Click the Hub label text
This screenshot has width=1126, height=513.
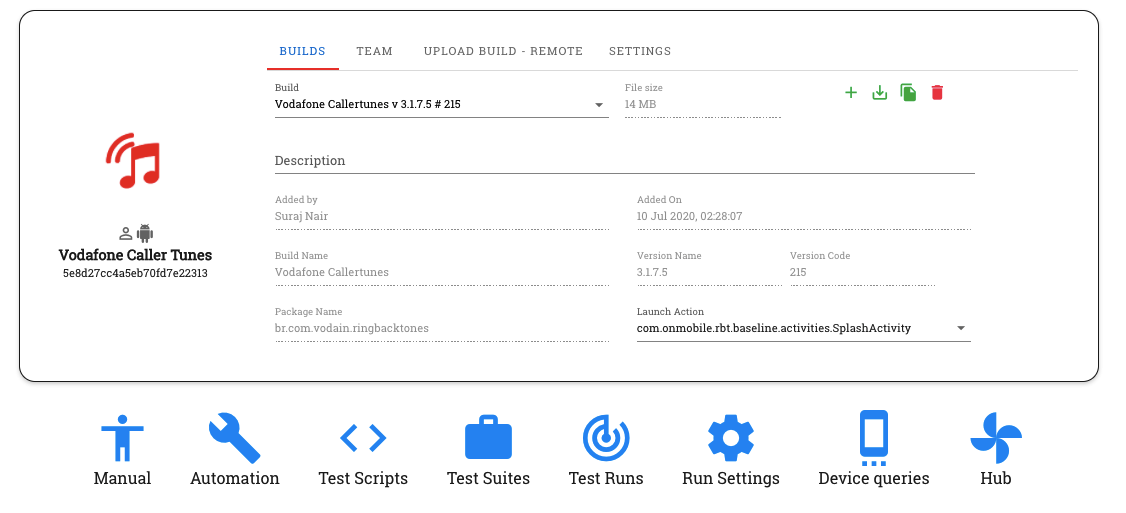click(x=996, y=479)
